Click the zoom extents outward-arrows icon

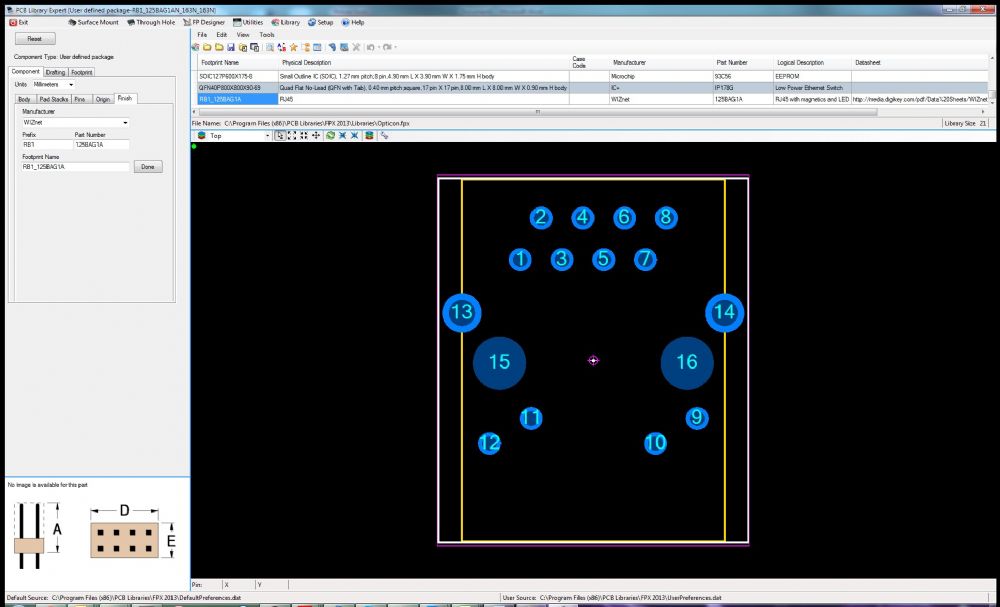tap(291, 136)
